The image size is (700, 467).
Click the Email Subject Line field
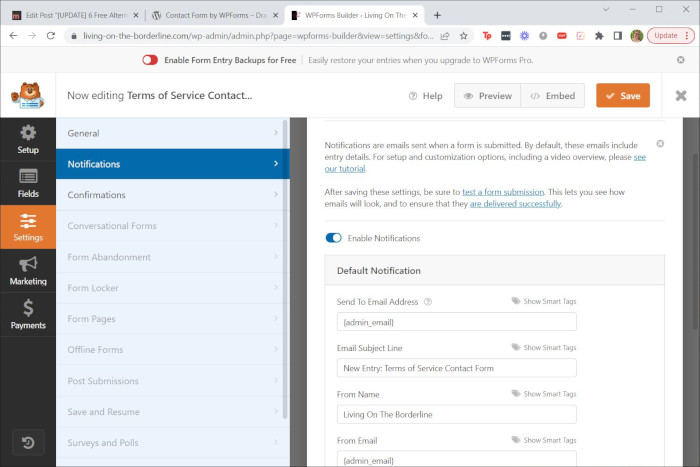(x=457, y=368)
